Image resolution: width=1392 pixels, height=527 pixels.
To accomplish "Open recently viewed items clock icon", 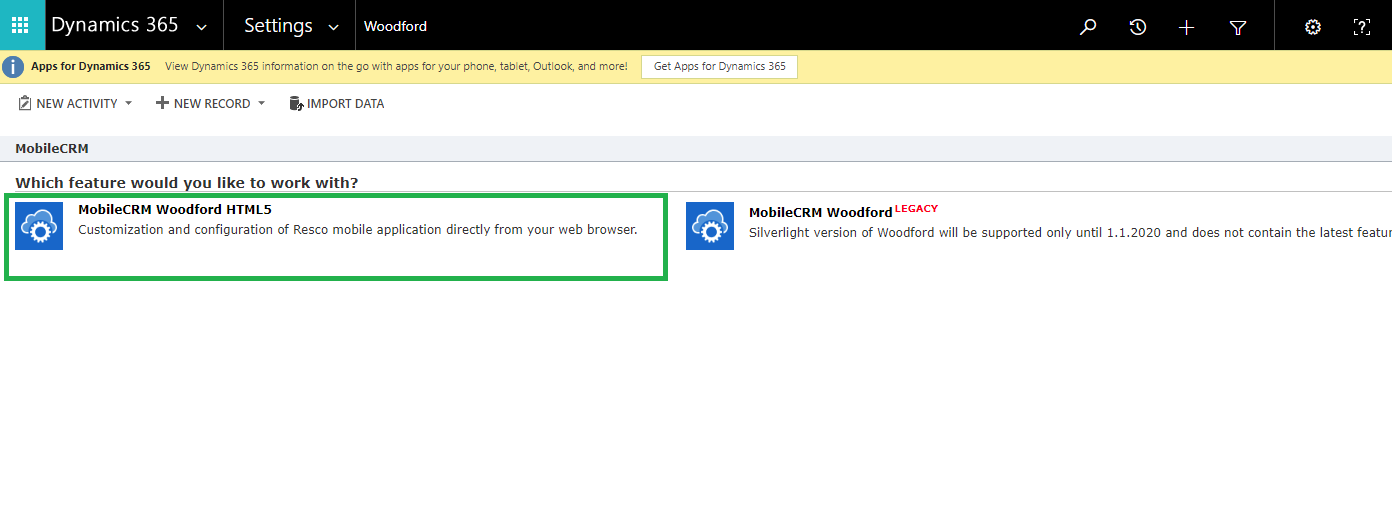I will coord(1137,27).
